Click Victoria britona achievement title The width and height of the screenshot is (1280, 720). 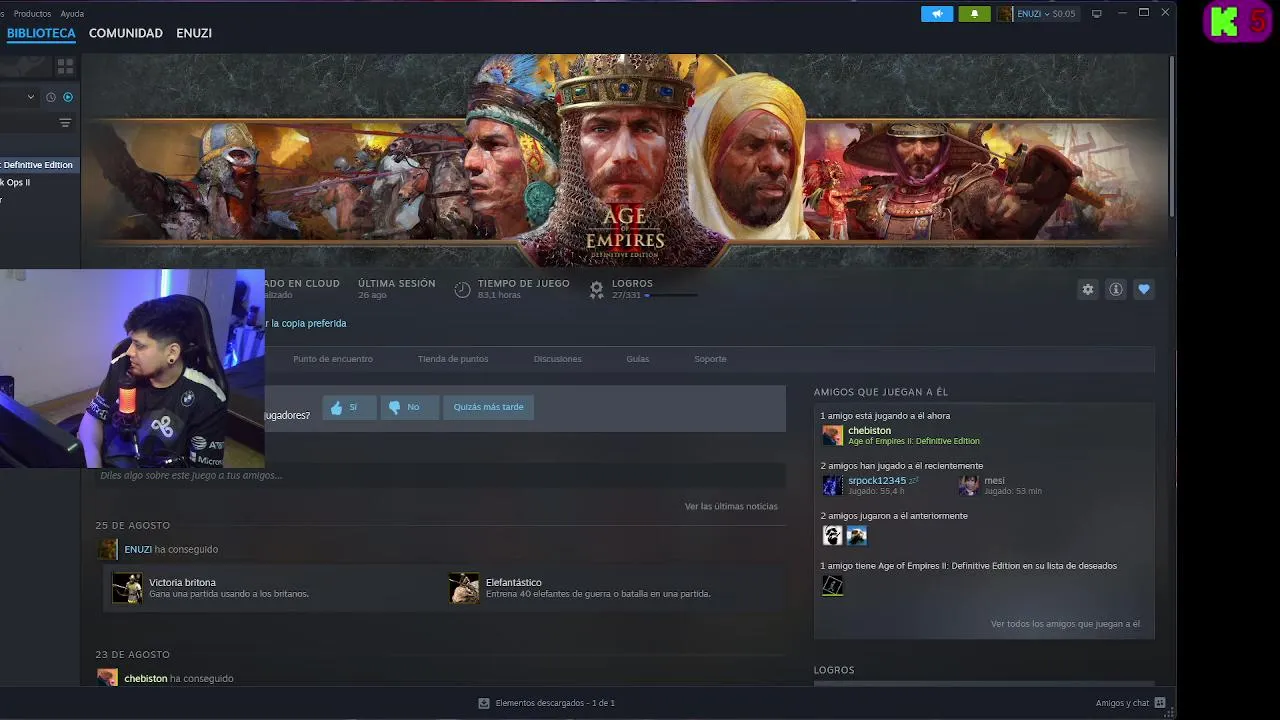tap(182, 582)
